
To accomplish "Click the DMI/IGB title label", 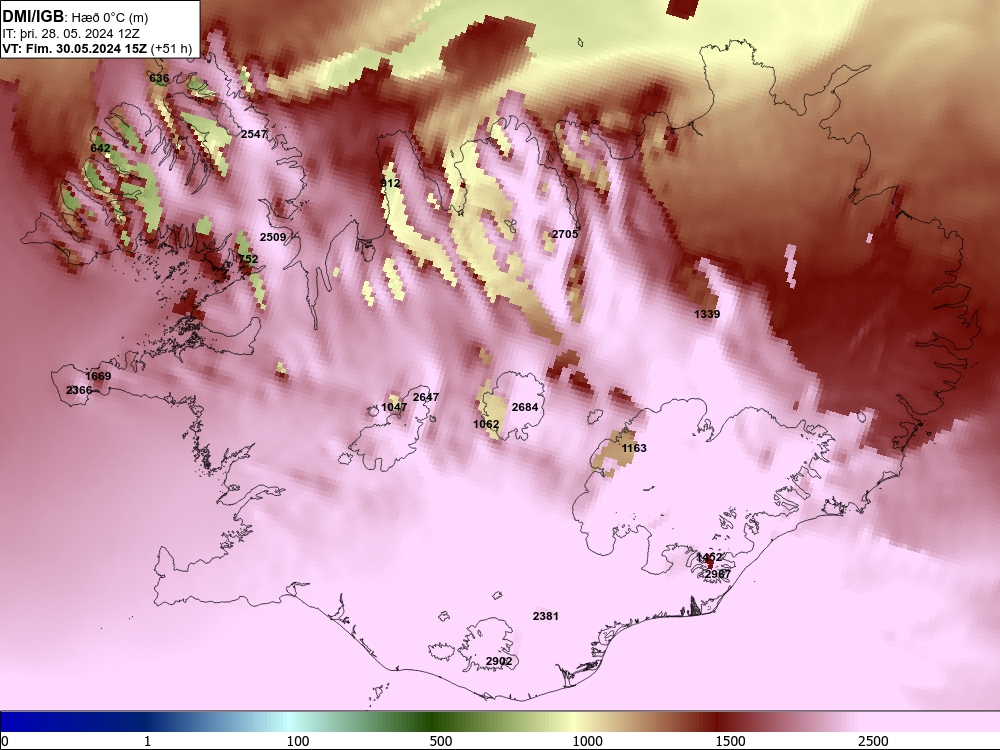I will pyautogui.click(x=33, y=17).
